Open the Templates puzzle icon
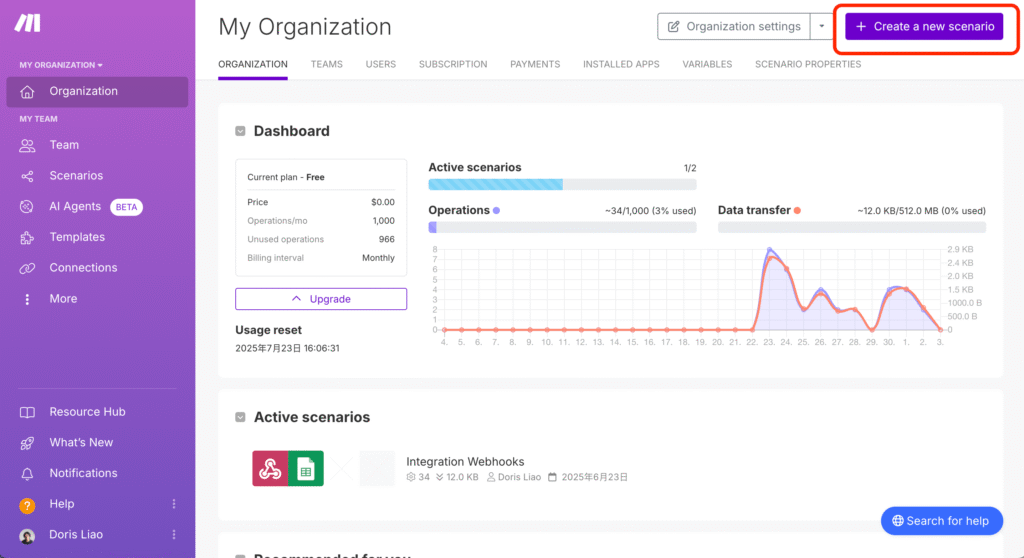Viewport: 1024px width, 558px height. [x=28, y=237]
